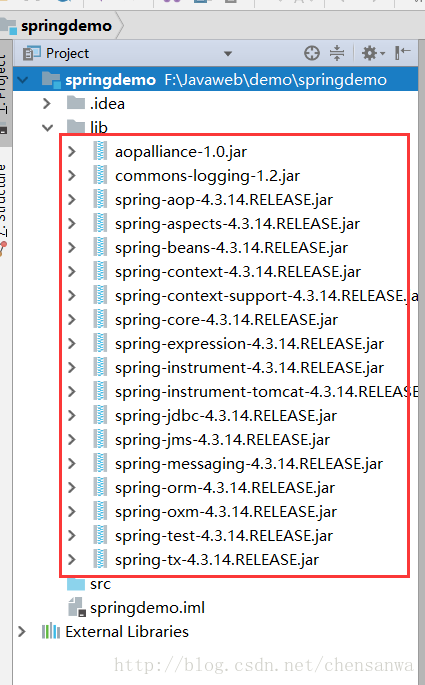Click the Scroll from Source target icon

[x=312, y=53]
